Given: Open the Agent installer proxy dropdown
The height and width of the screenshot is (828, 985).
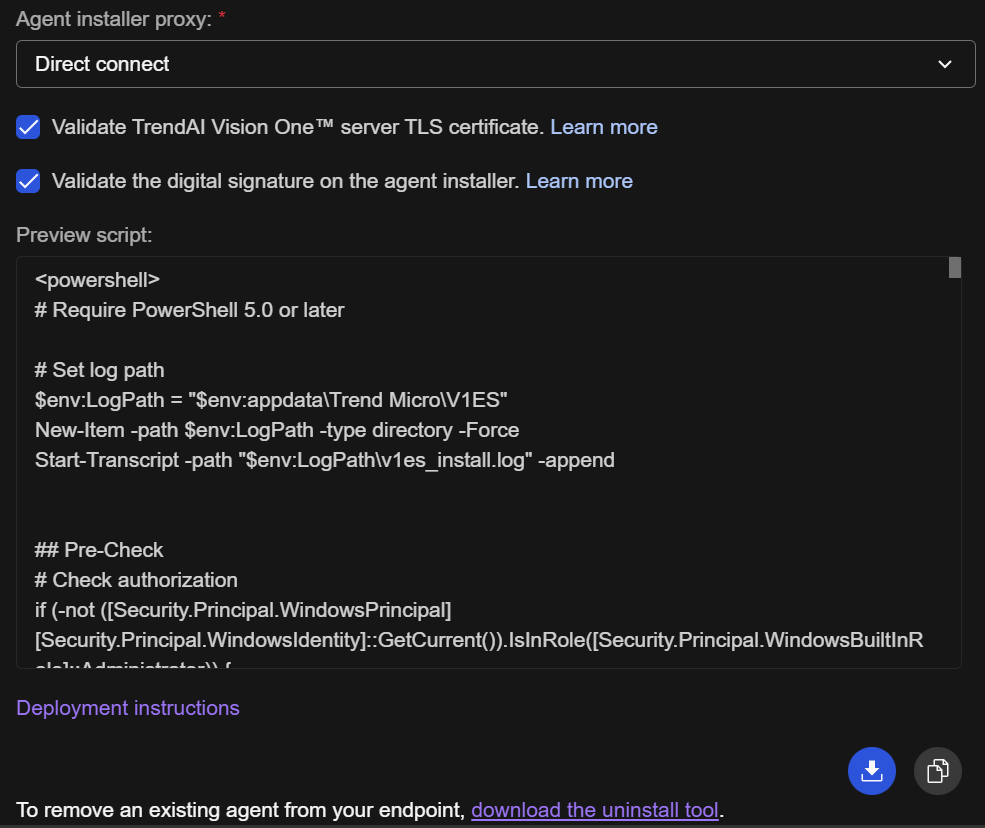Looking at the screenshot, I should (495, 64).
